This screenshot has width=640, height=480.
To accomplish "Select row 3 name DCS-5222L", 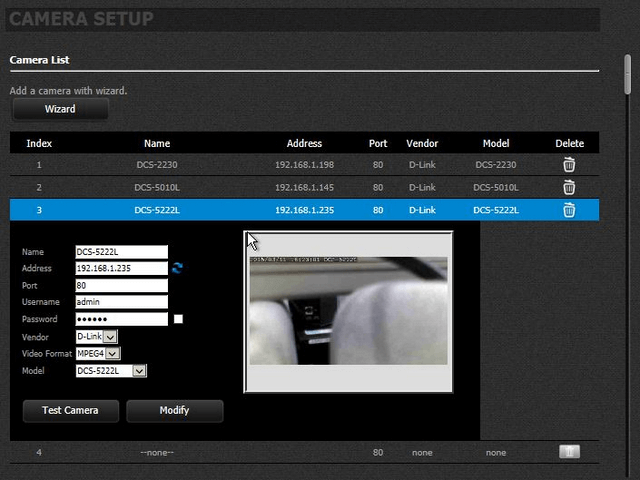I will pyautogui.click(x=157, y=210).
